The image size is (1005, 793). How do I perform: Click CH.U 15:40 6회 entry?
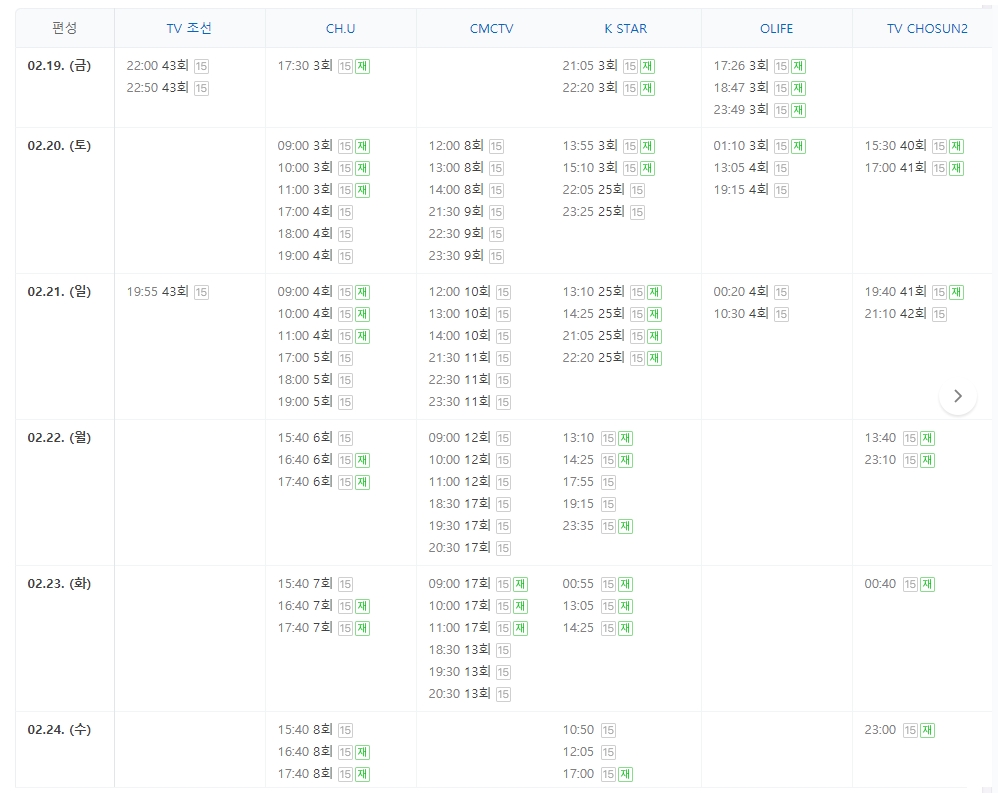[x=304, y=438]
